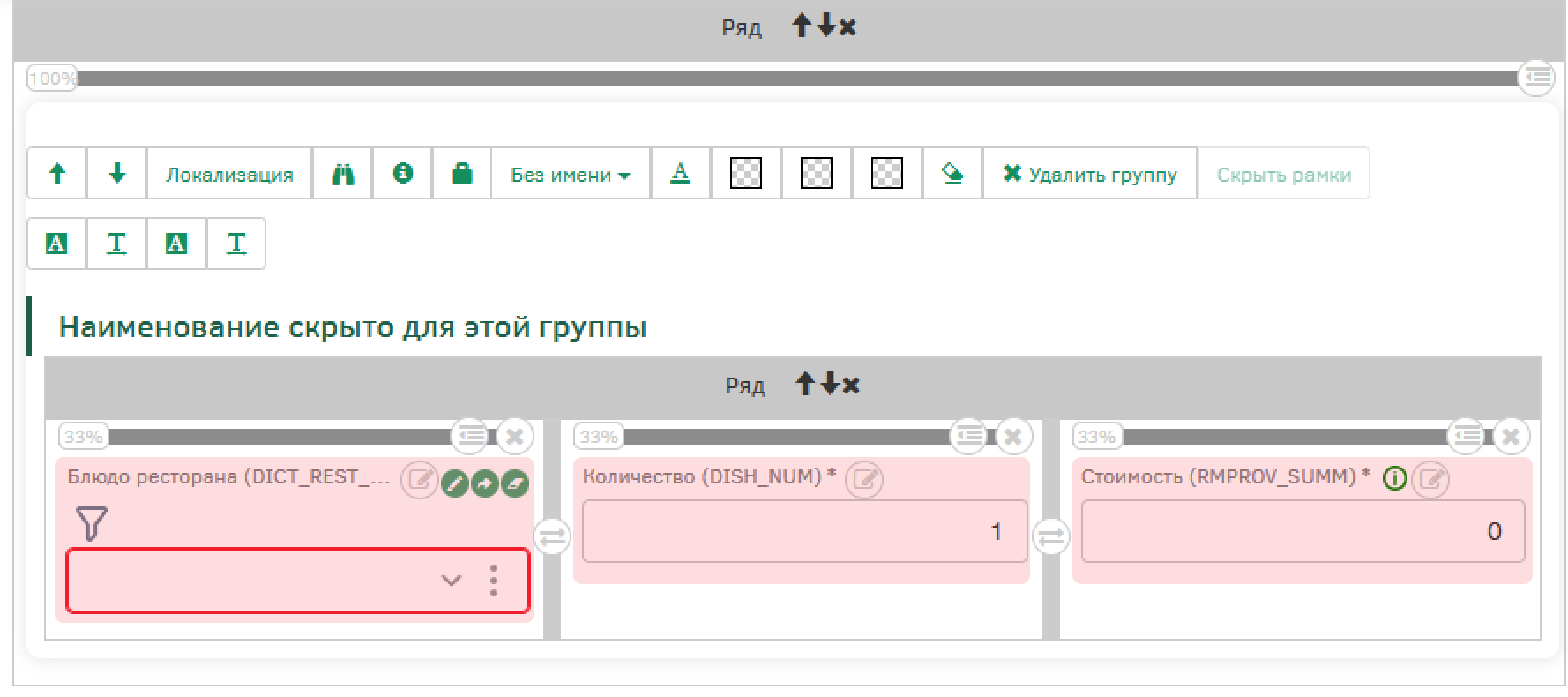
Task: Open the Без имени dropdown
Action: (571, 175)
